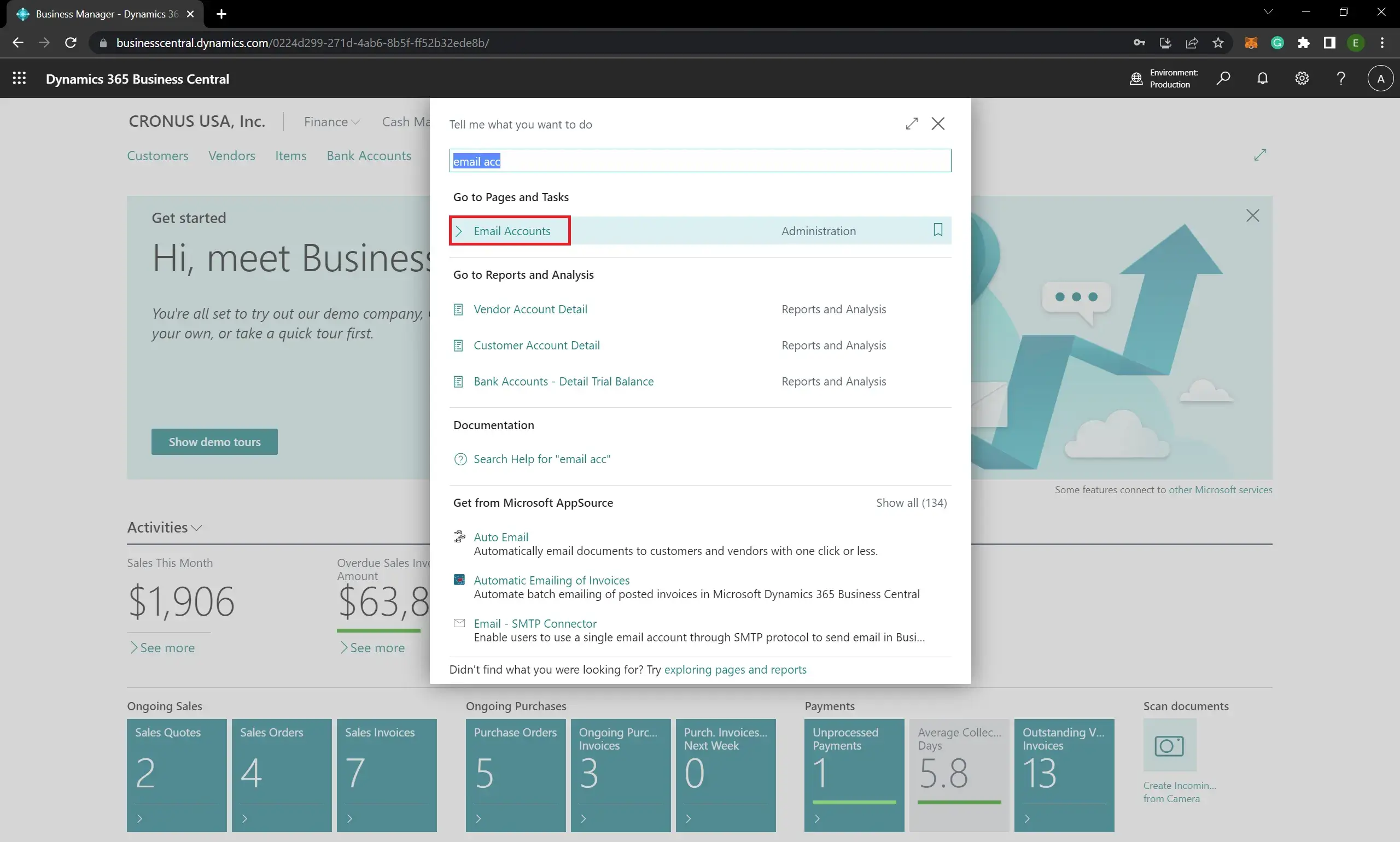Open the user account avatar A
Screen dimensions: 1400x842
point(1380,78)
